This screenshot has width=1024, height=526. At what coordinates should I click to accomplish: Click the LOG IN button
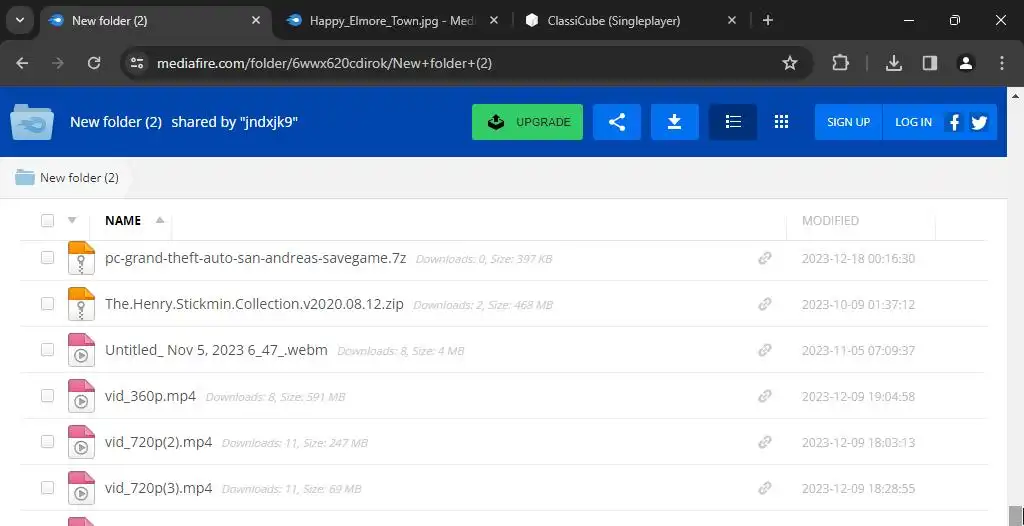point(913,122)
